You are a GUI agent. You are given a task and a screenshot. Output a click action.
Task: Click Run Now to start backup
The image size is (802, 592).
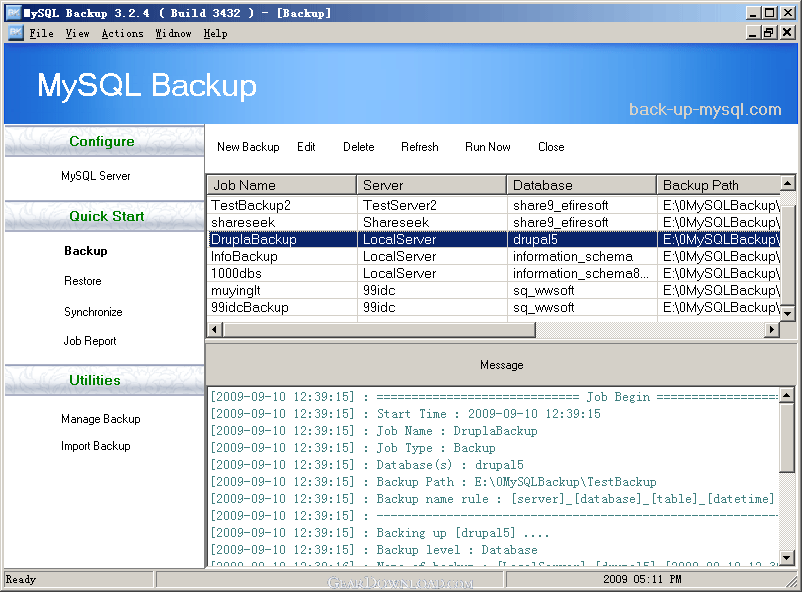click(487, 147)
